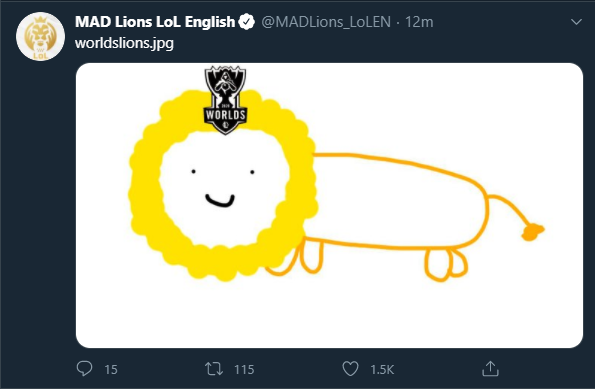
Task: Click the verified checkmark badge
Action: 247,22
